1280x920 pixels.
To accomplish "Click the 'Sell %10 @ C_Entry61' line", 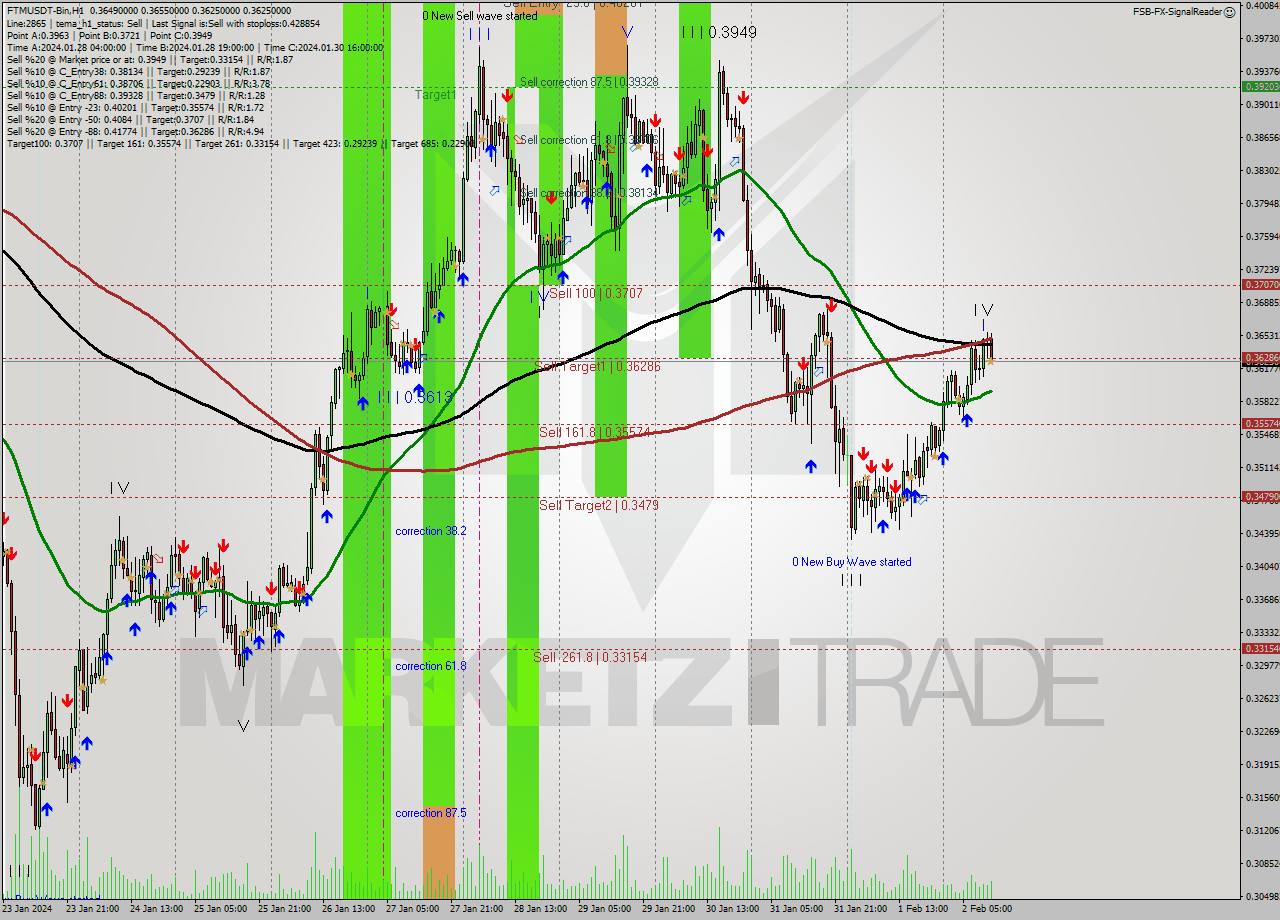I will click(138, 83).
